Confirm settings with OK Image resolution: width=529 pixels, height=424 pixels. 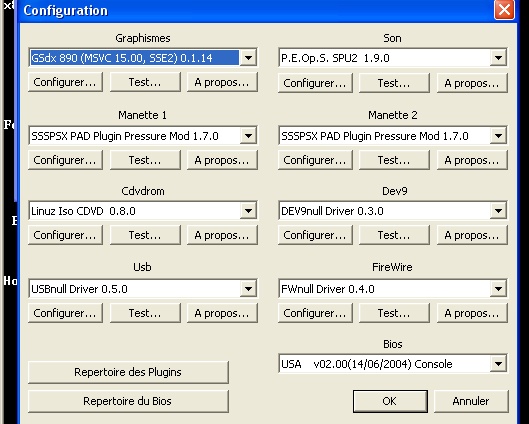[x=390, y=401]
